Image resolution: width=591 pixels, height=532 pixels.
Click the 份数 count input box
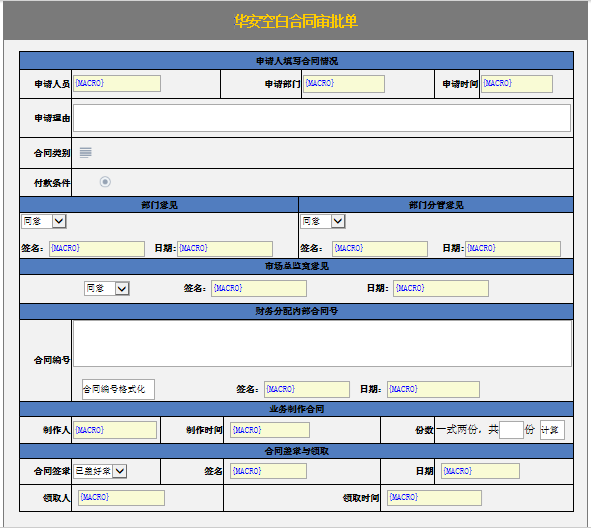[511, 430]
